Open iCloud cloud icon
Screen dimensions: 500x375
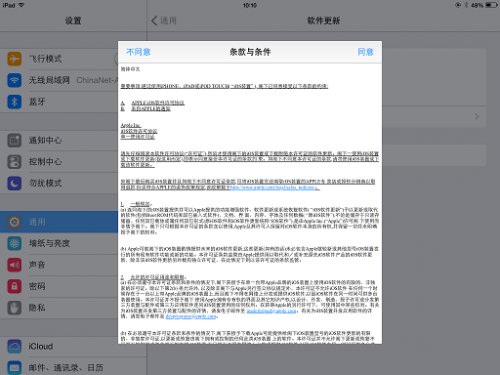[14, 347]
